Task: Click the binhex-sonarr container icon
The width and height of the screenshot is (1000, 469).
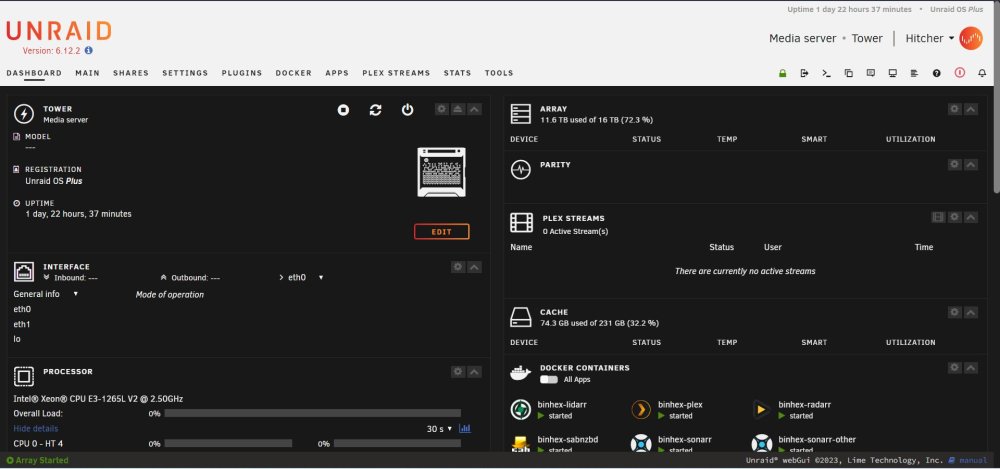Action: pyautogui.click(x=641, y=443)
